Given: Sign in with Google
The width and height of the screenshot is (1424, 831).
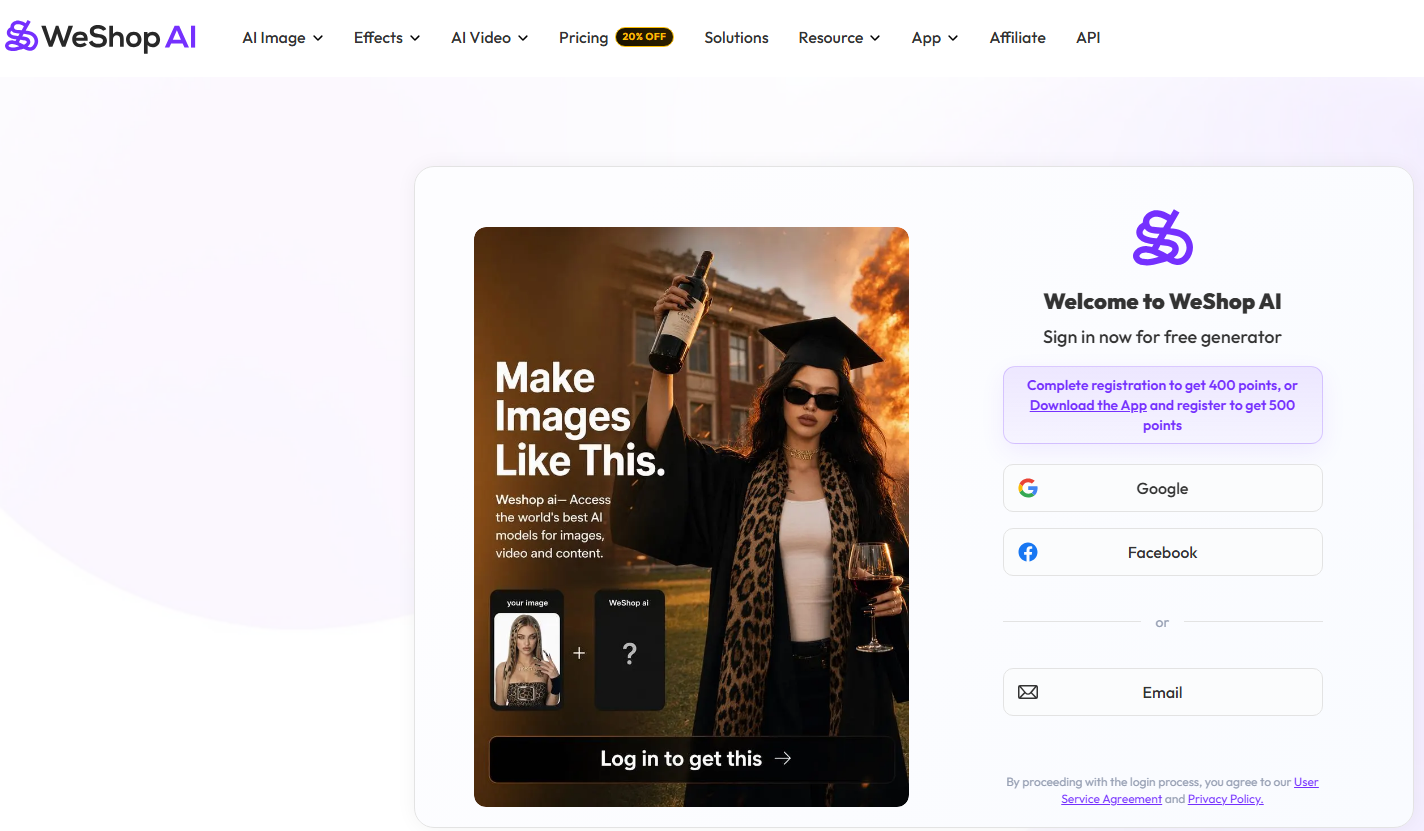Looking at the screenshot, I should pos(1163,488).
